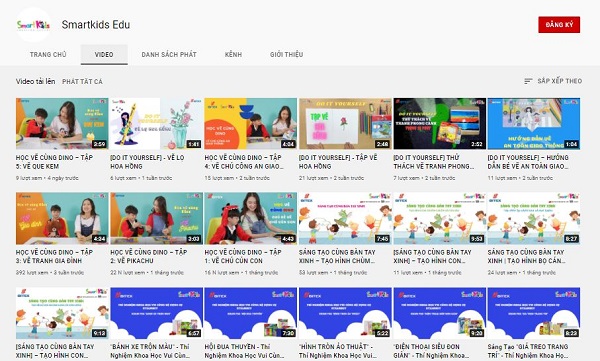Click title Sáng Tạo "GIÁ TREO TRANG TRÍ"
Screen dimensions: 600x361
528,351
